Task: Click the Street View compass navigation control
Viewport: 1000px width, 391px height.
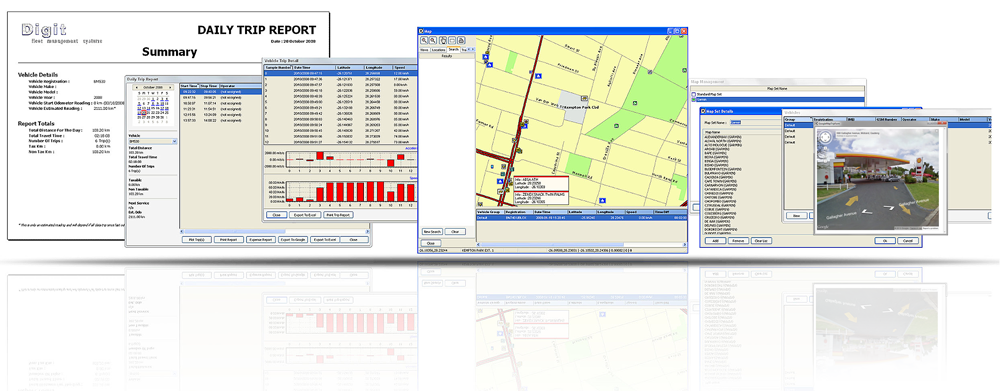Action: click(826, 136)
